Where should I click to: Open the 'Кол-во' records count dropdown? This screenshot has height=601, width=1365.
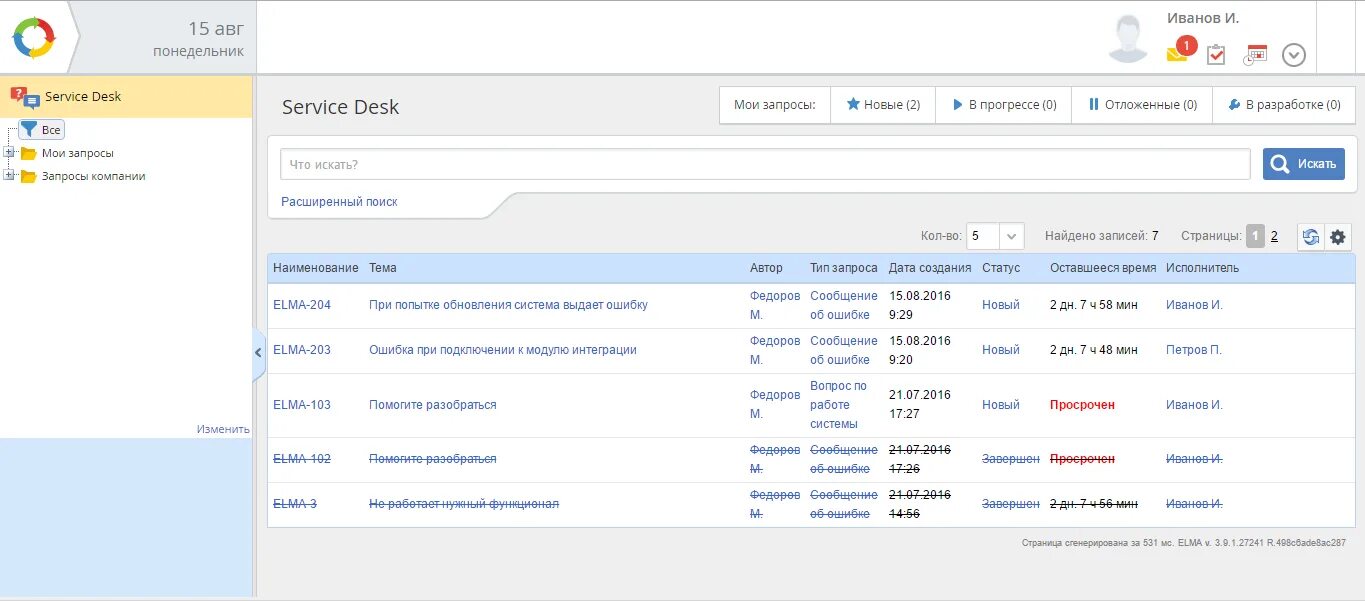tap(1012, 237)
